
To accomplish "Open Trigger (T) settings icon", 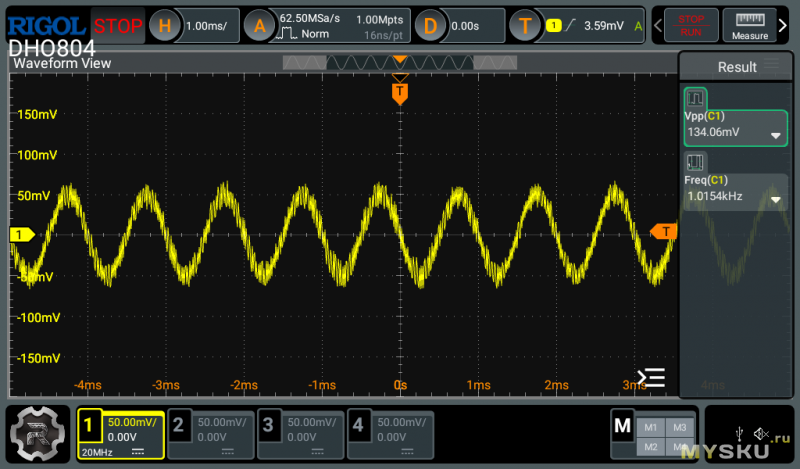I will 525,27.
